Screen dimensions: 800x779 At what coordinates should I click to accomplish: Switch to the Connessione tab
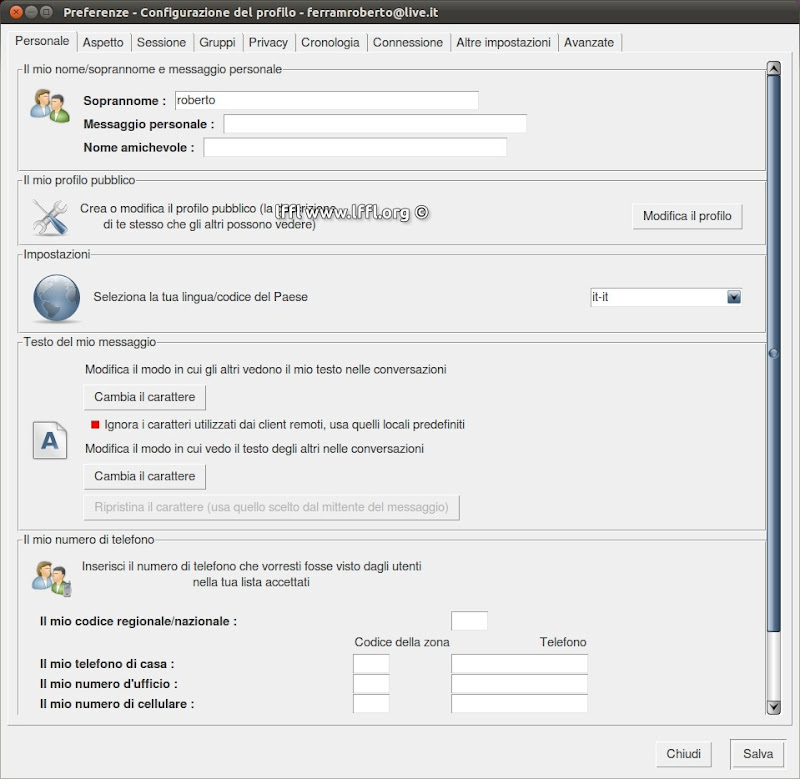click(408, 42)
